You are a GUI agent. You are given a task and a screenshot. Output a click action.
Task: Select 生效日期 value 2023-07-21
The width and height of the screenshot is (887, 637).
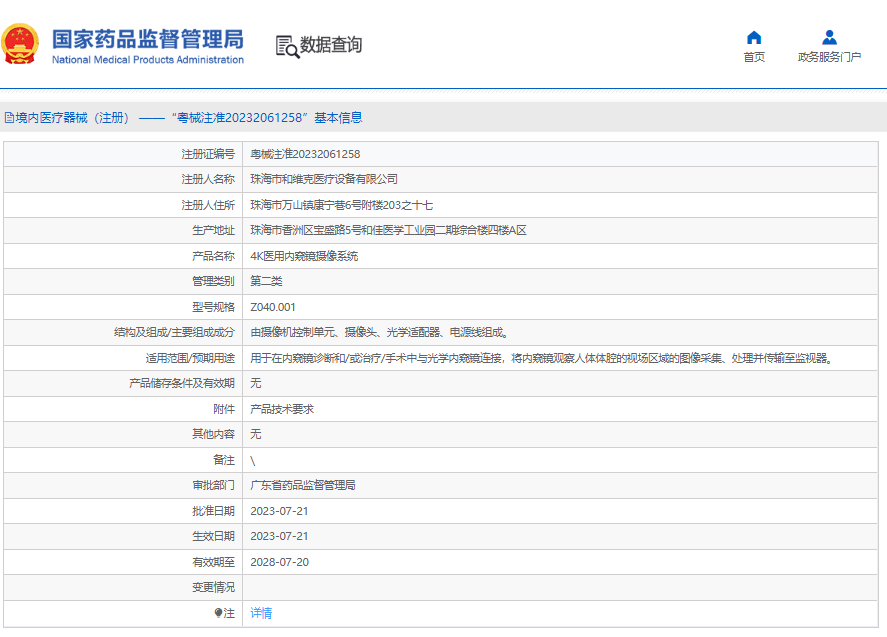click(x=279, y=536)
